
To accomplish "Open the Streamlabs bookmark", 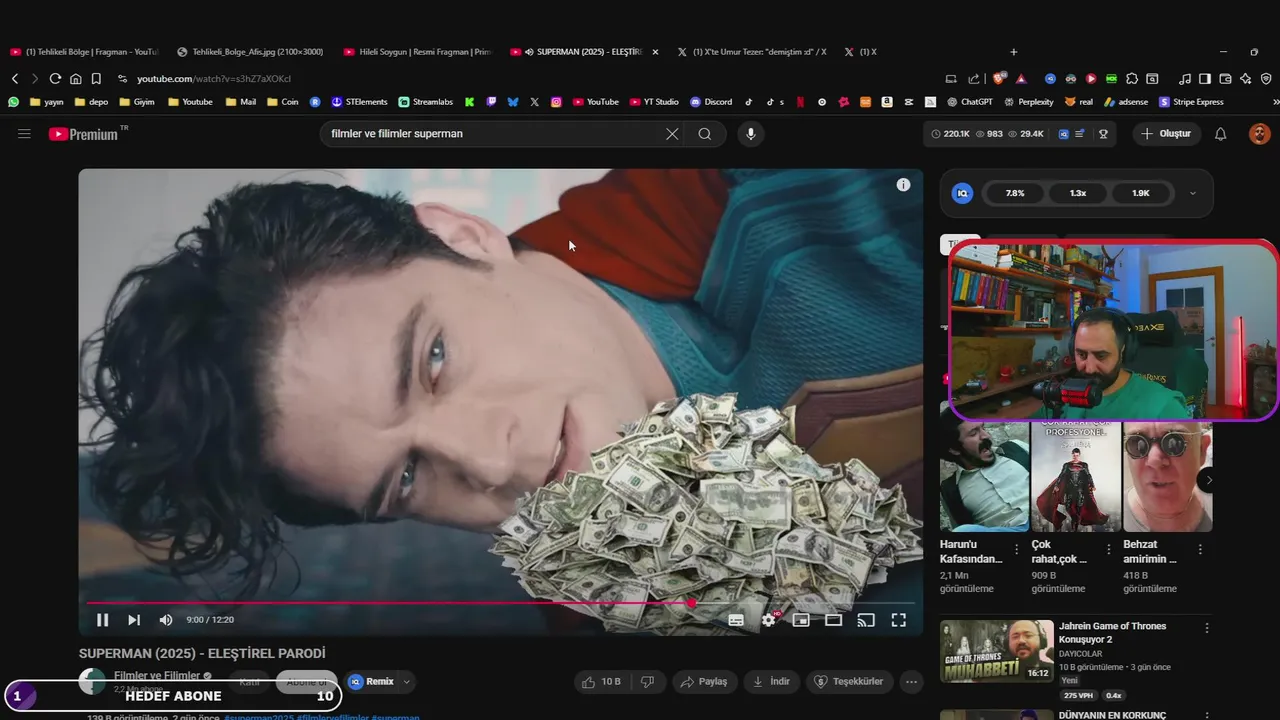I will tap(425, 102).
